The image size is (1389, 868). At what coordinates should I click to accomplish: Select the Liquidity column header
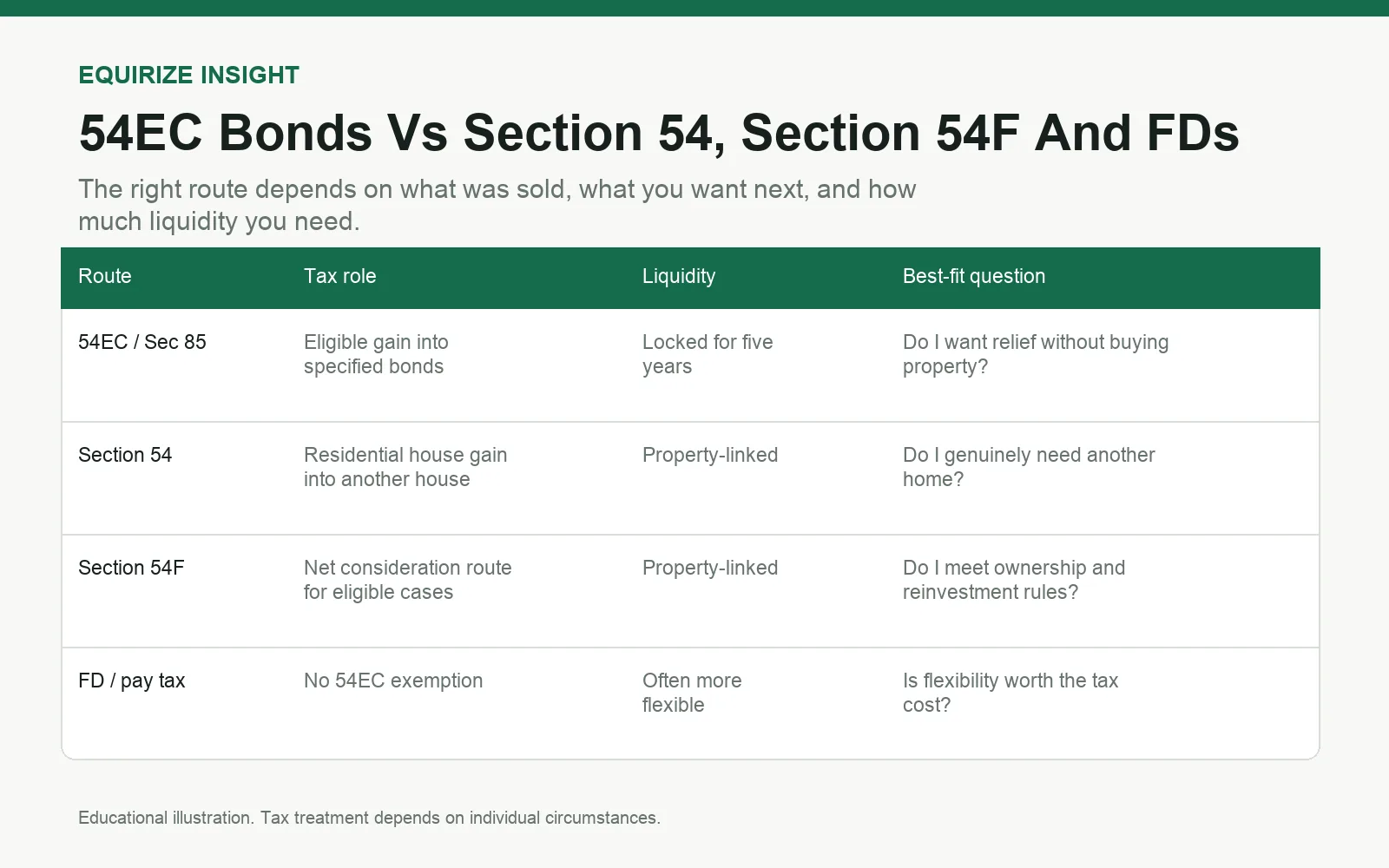(x=679, y=276)
